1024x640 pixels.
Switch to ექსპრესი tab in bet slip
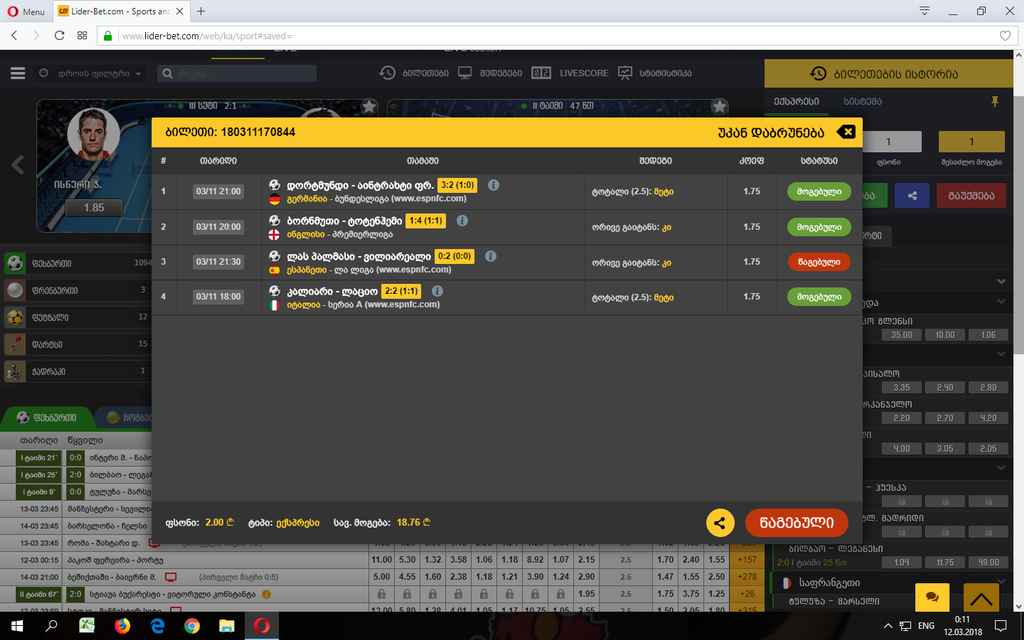click(x=796, y=101)
